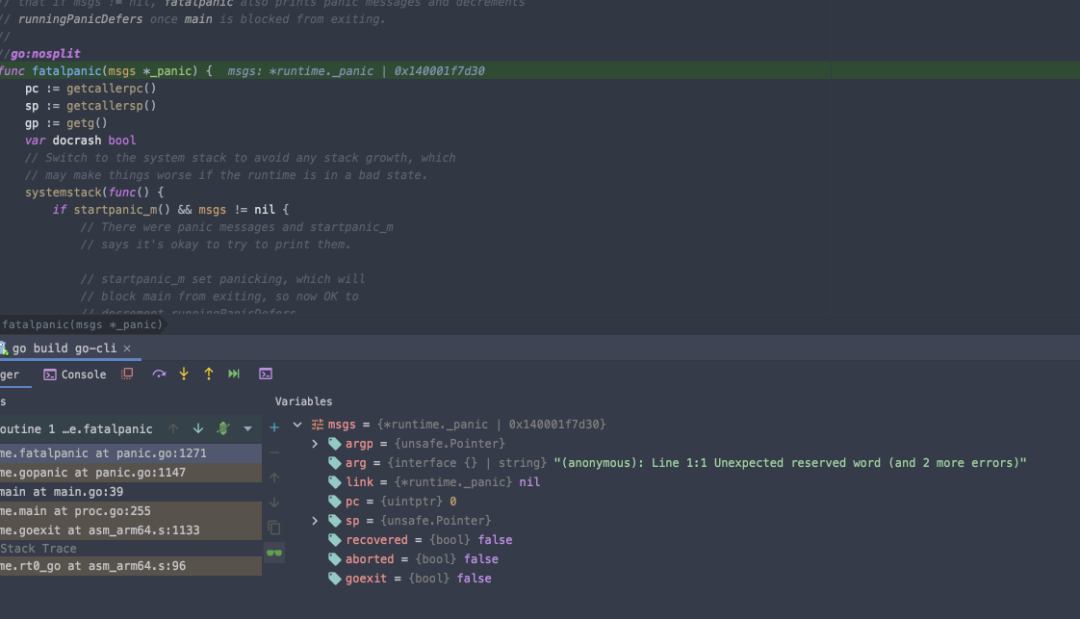The height and width of the screenshot is (619, 1080).
Task: Click the arg string value Unexpected reserved word
Action: [x=790, y=463]
